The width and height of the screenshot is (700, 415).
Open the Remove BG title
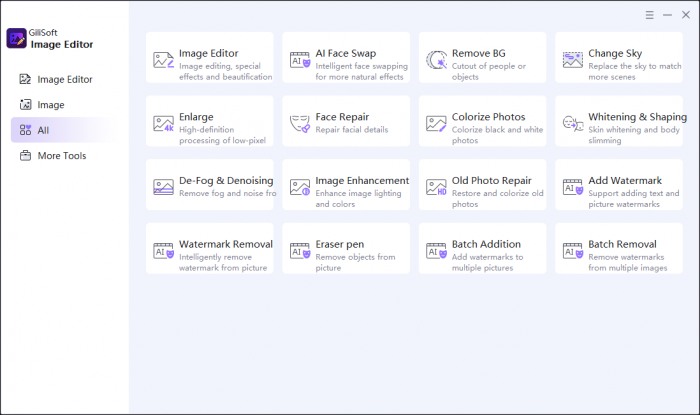coord(479,54)
